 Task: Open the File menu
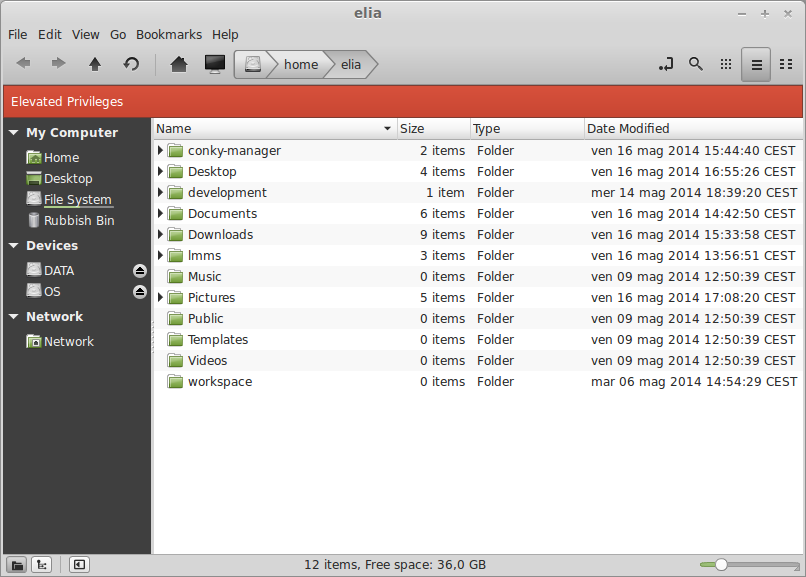(17, 34)
